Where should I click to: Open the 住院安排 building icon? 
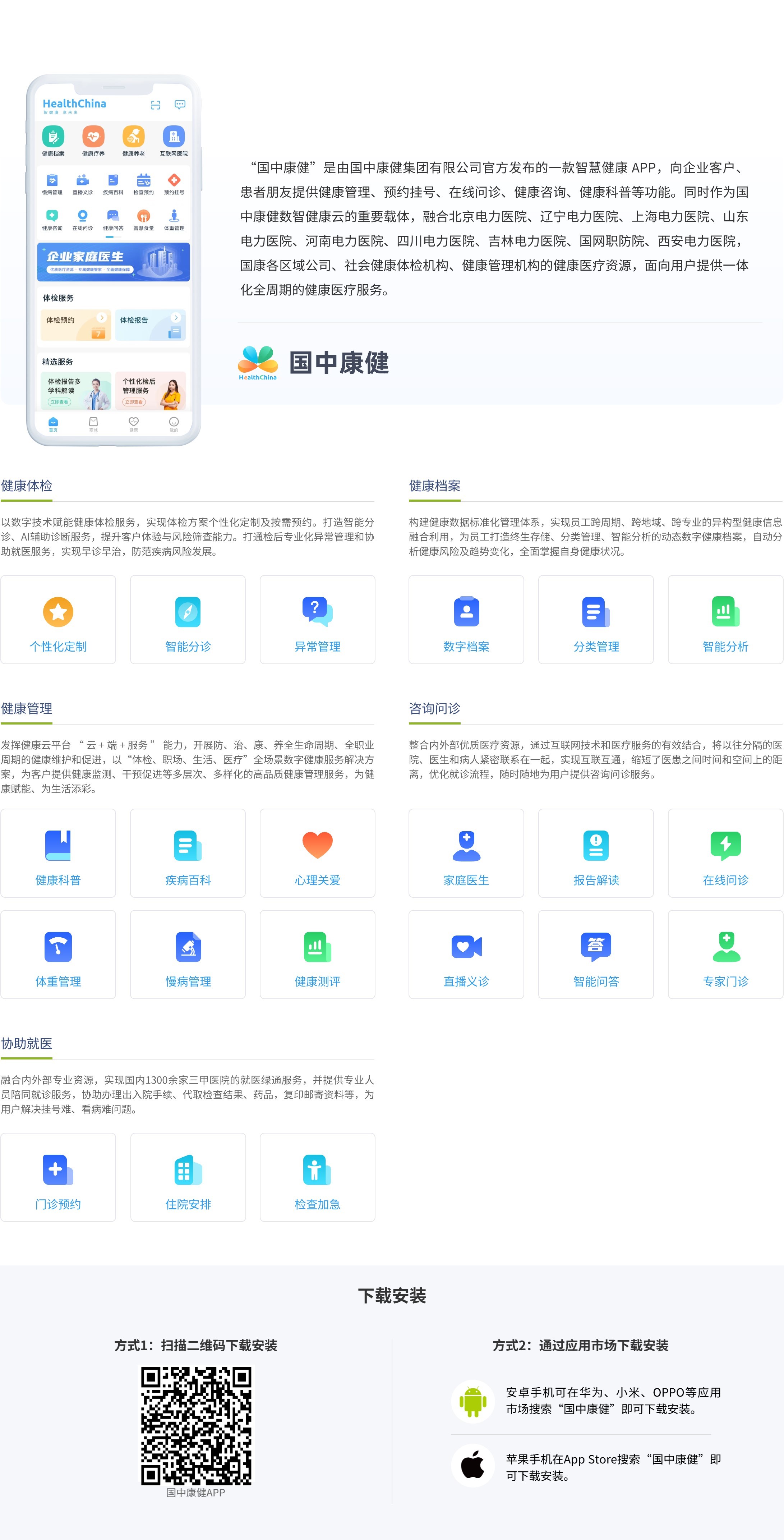click(188, 1169)
